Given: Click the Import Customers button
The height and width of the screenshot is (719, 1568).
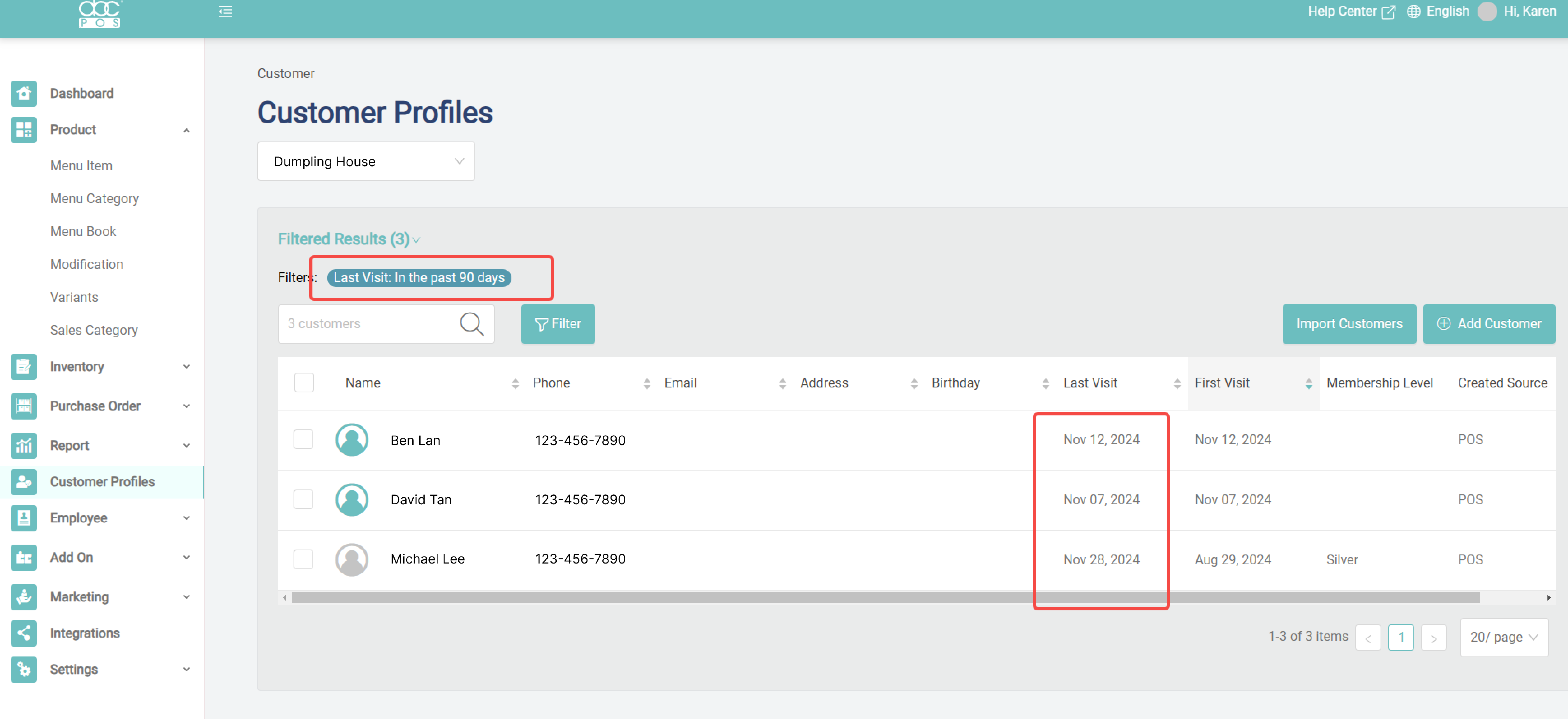Looking at the screenshot, I should [x=1349, y=324].
